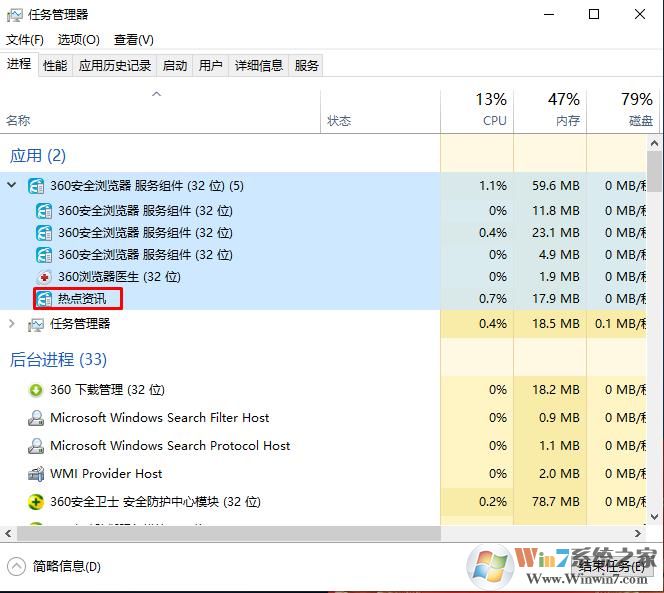664x593 pixels.
Task: Click the Microsoft Windows Search Protocol Host icon
Action: 36,446
